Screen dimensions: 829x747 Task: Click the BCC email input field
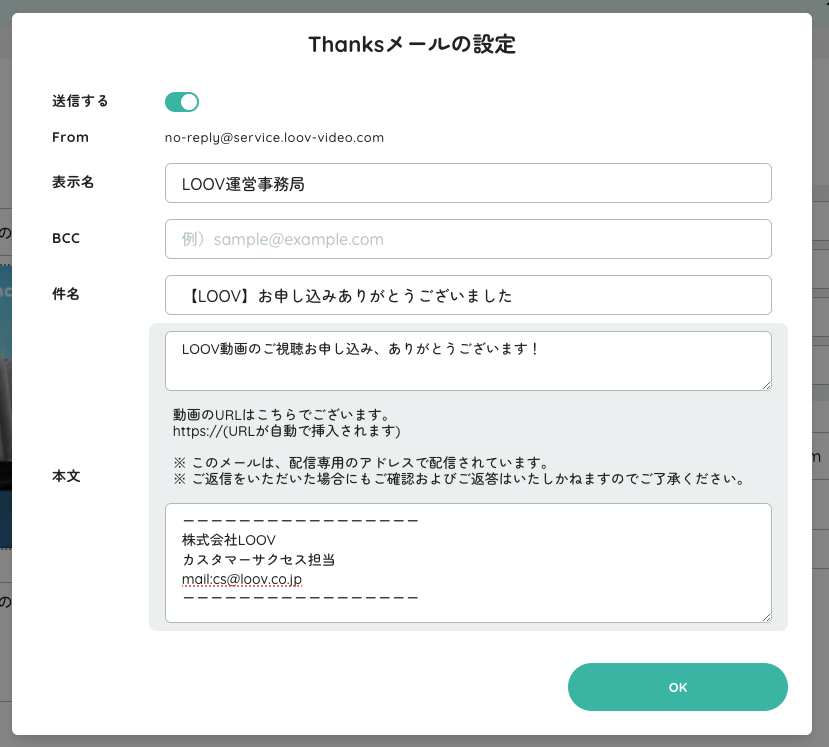pyautogui.click(x=468, y=239)
